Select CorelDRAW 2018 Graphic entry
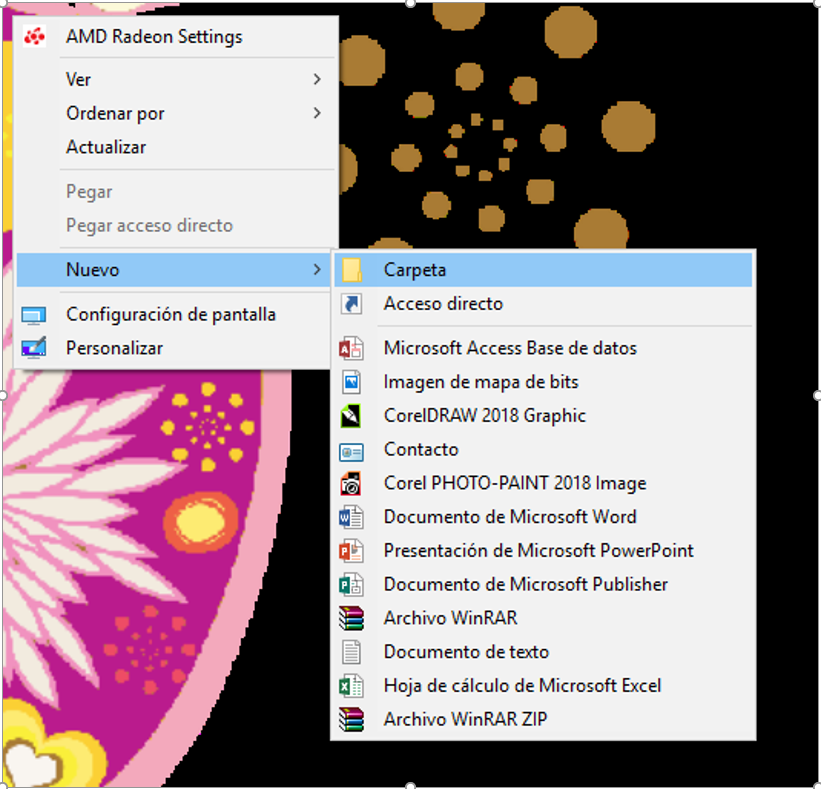This screenshot has width=821, height=789. tap(543, 416)
